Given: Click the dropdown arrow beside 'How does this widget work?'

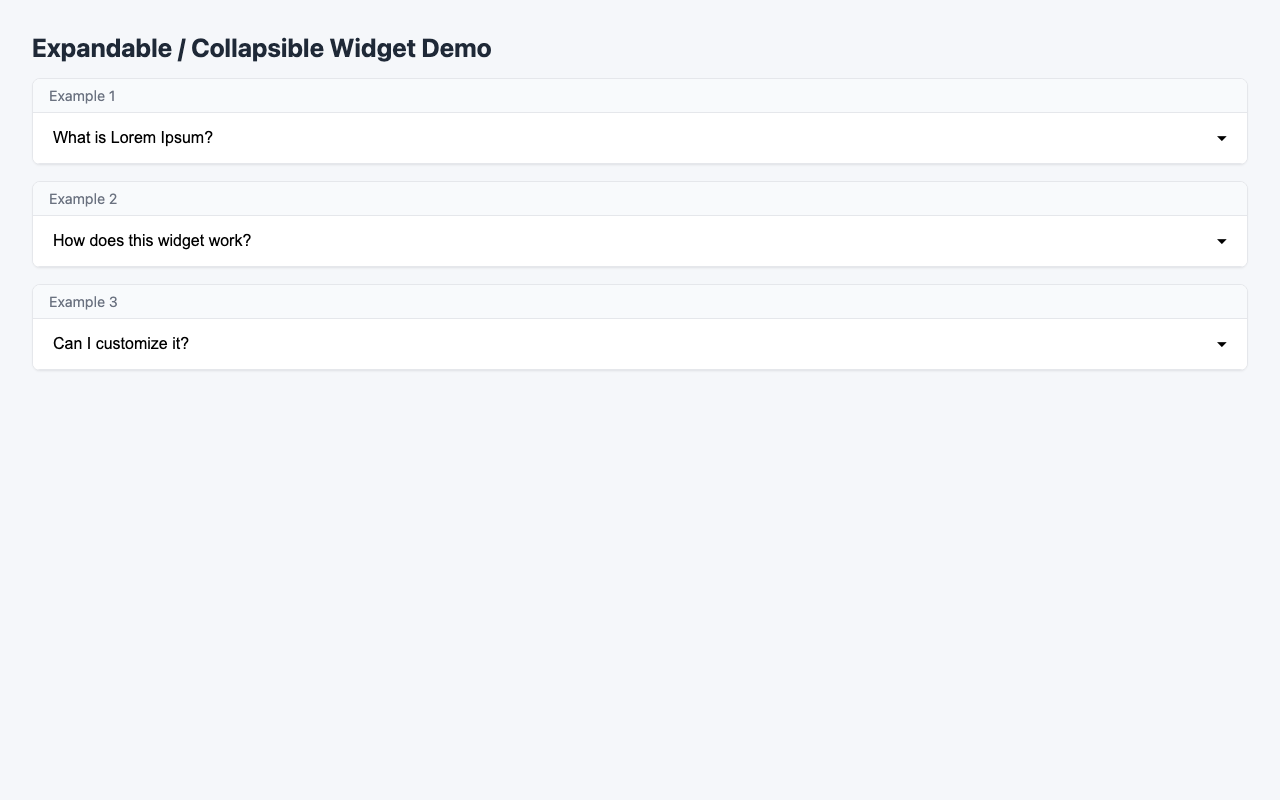Looking at the screenshot, I should click(1221, 241).
